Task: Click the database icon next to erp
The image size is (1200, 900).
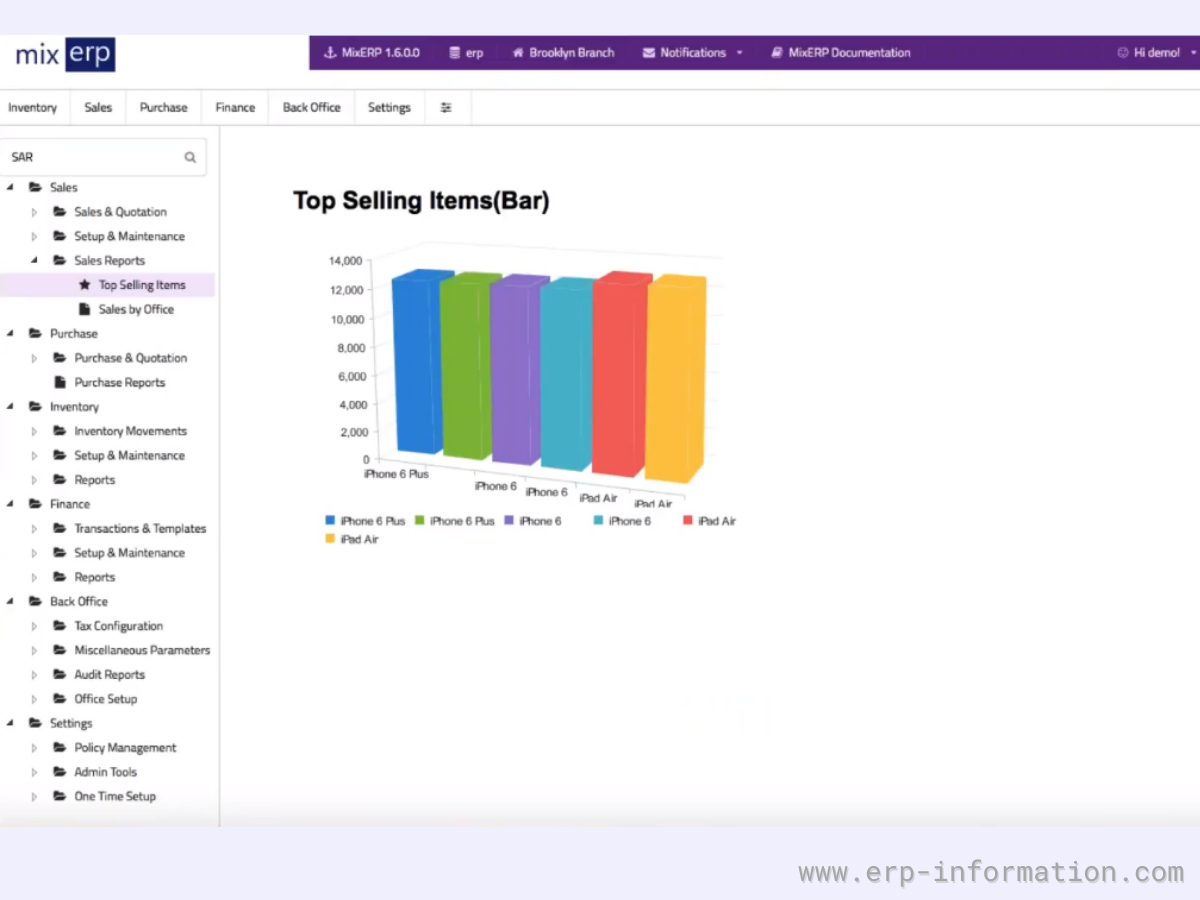Action: click(455, 53)
